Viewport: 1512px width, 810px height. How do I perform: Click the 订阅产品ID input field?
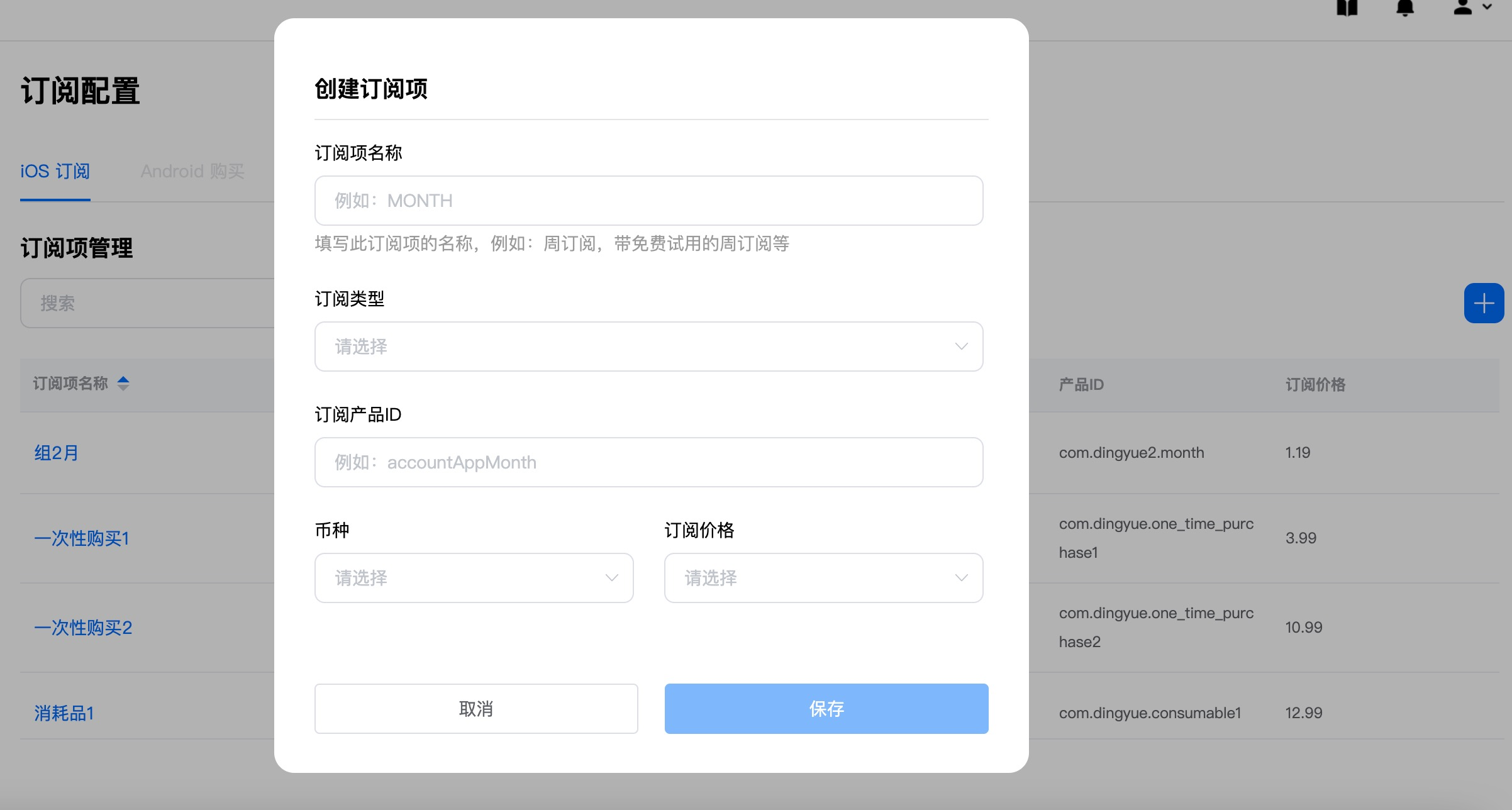tap(648, 462)
